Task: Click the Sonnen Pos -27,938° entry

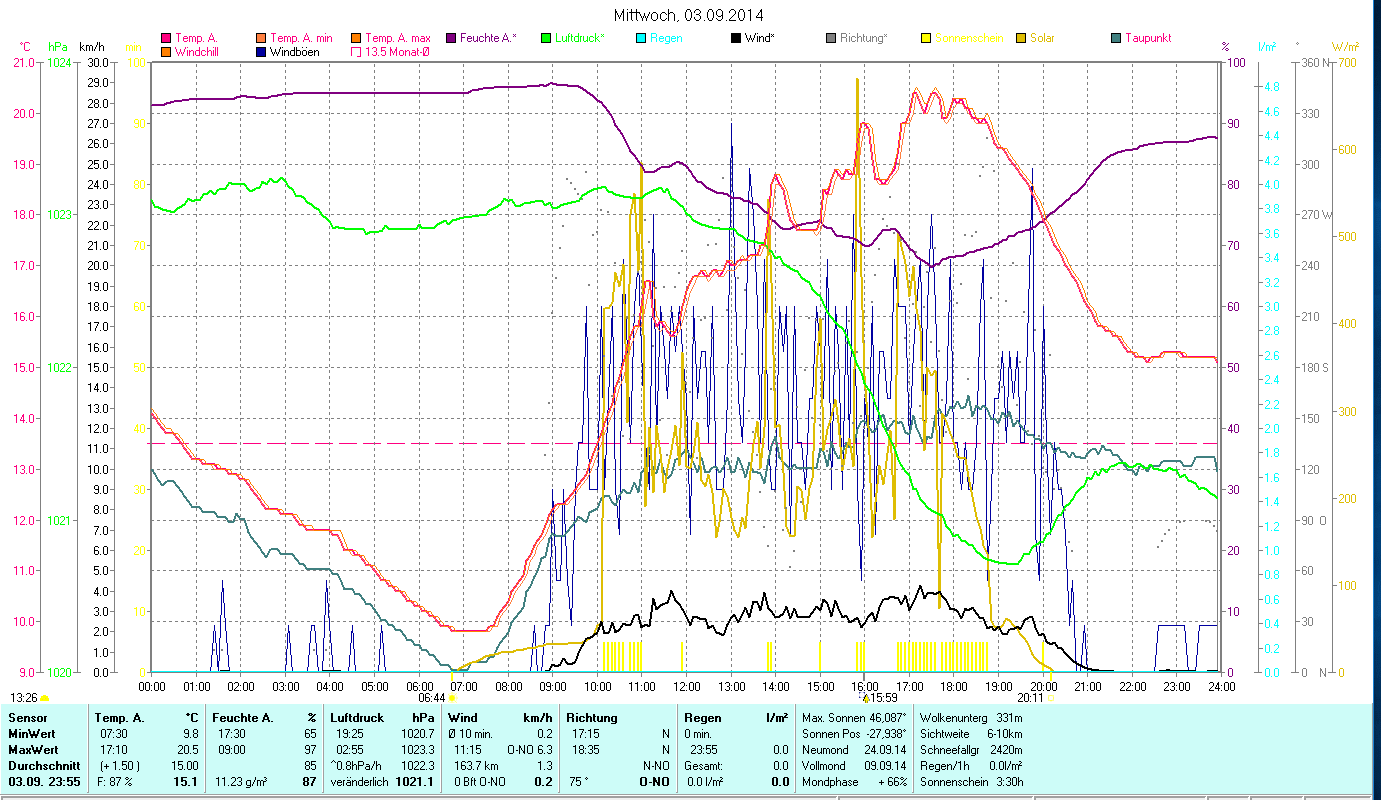Action: (853, 734)
